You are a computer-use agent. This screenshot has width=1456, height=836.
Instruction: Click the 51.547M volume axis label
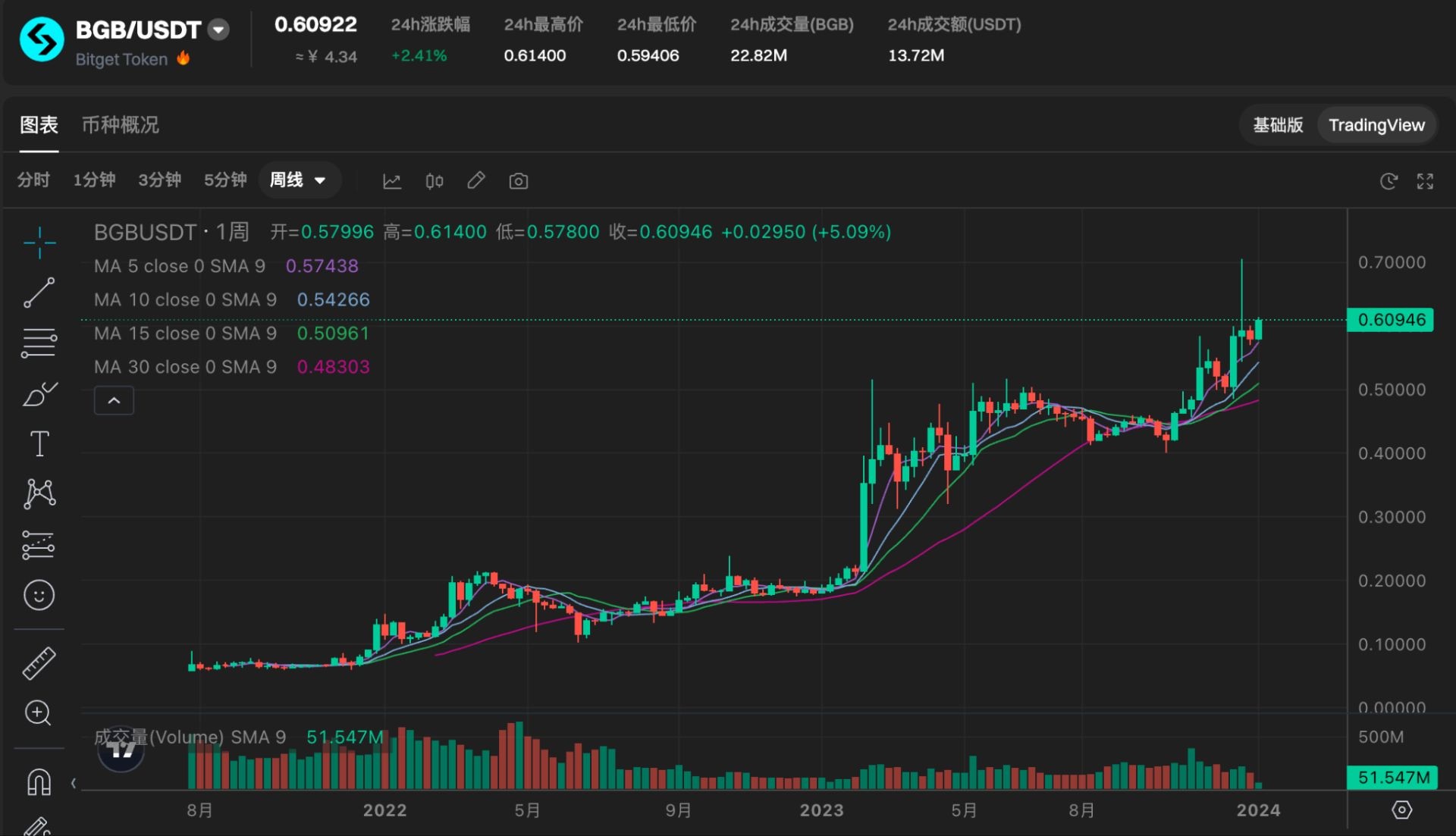click(1392, 778)
